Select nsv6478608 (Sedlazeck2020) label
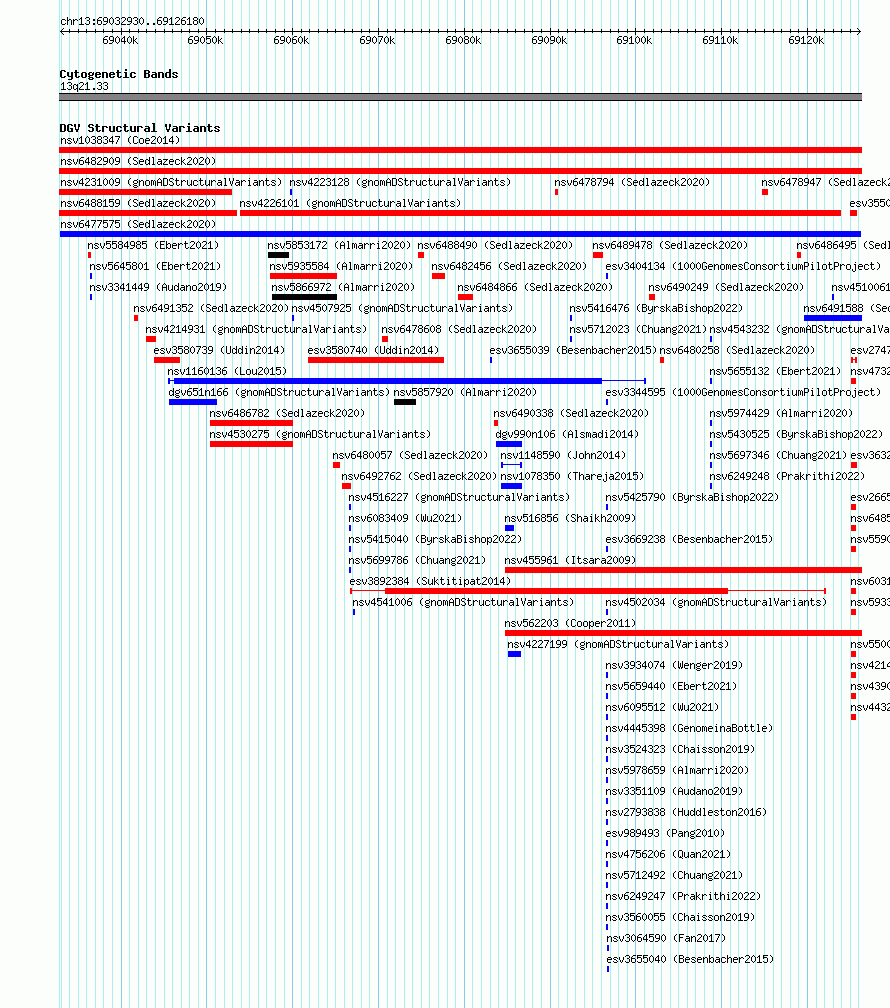The width and height of the screenshot is (890, 1008). click(x=459, y=329)
